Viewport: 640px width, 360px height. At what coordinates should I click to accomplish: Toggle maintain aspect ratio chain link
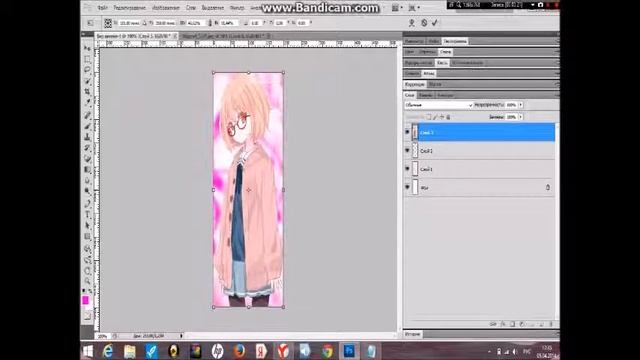[210, 23]
